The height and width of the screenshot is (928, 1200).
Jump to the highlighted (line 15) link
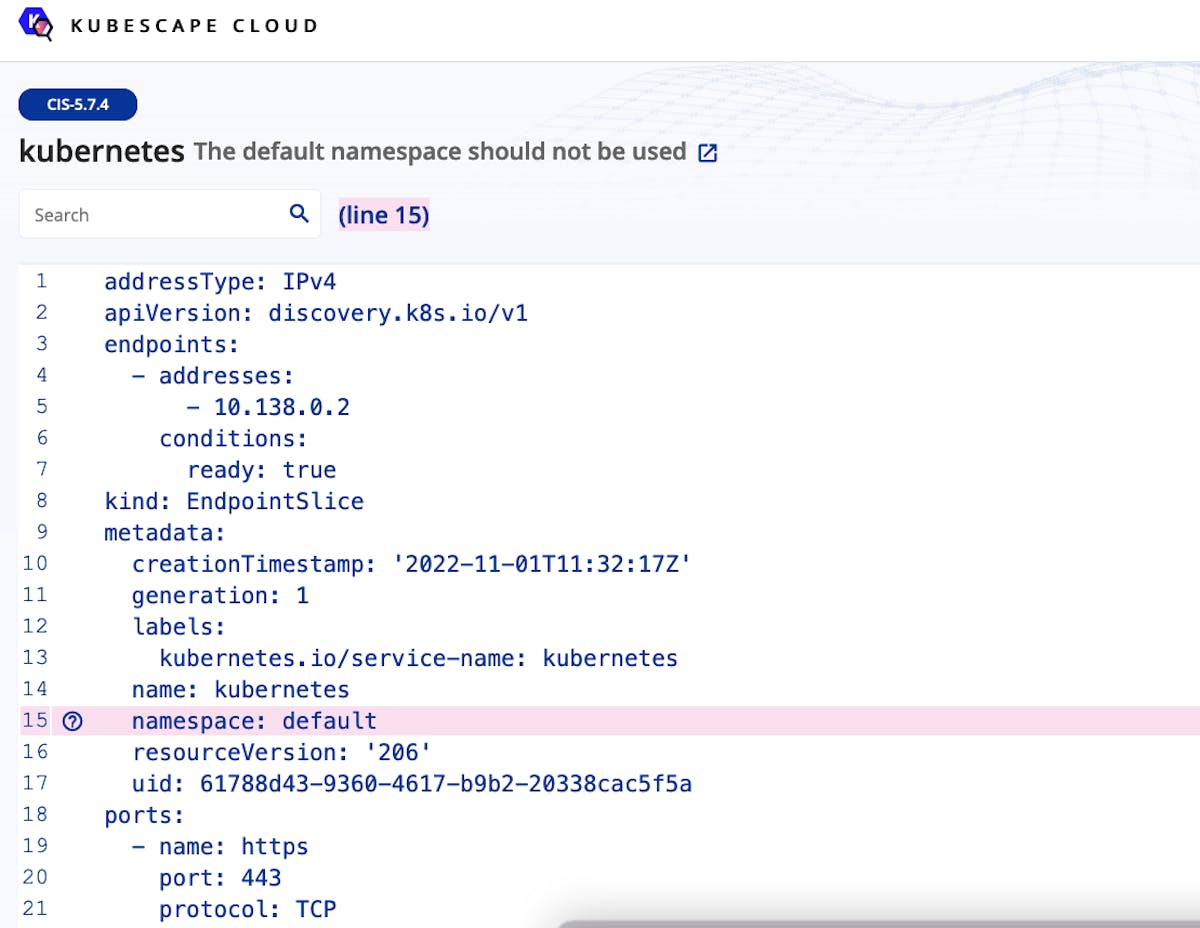[383, 215]
